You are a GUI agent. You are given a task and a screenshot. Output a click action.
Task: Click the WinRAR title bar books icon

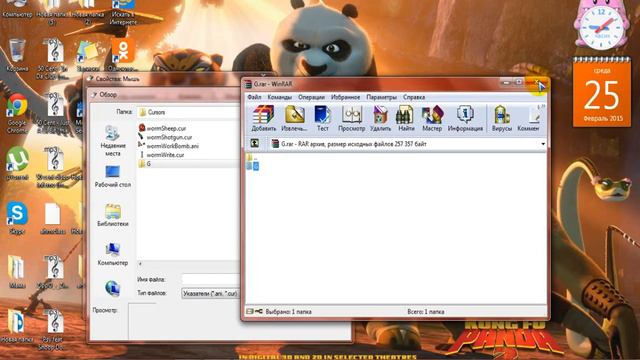(x=248, y=84)
